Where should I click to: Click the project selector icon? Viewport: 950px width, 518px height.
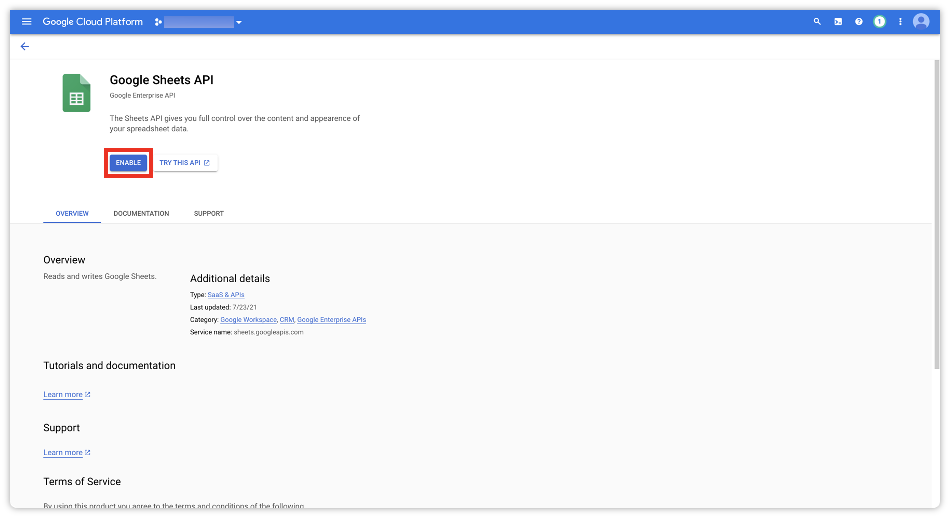158,22
